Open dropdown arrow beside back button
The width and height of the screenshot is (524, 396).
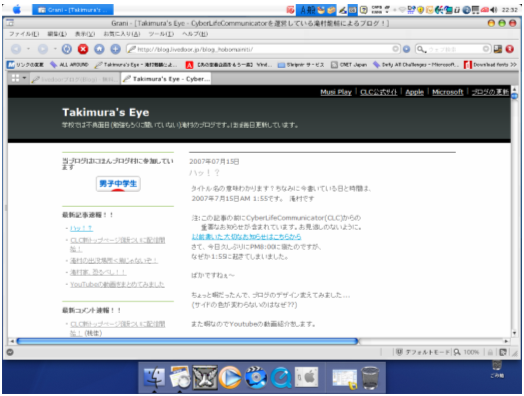coord(28,49)
